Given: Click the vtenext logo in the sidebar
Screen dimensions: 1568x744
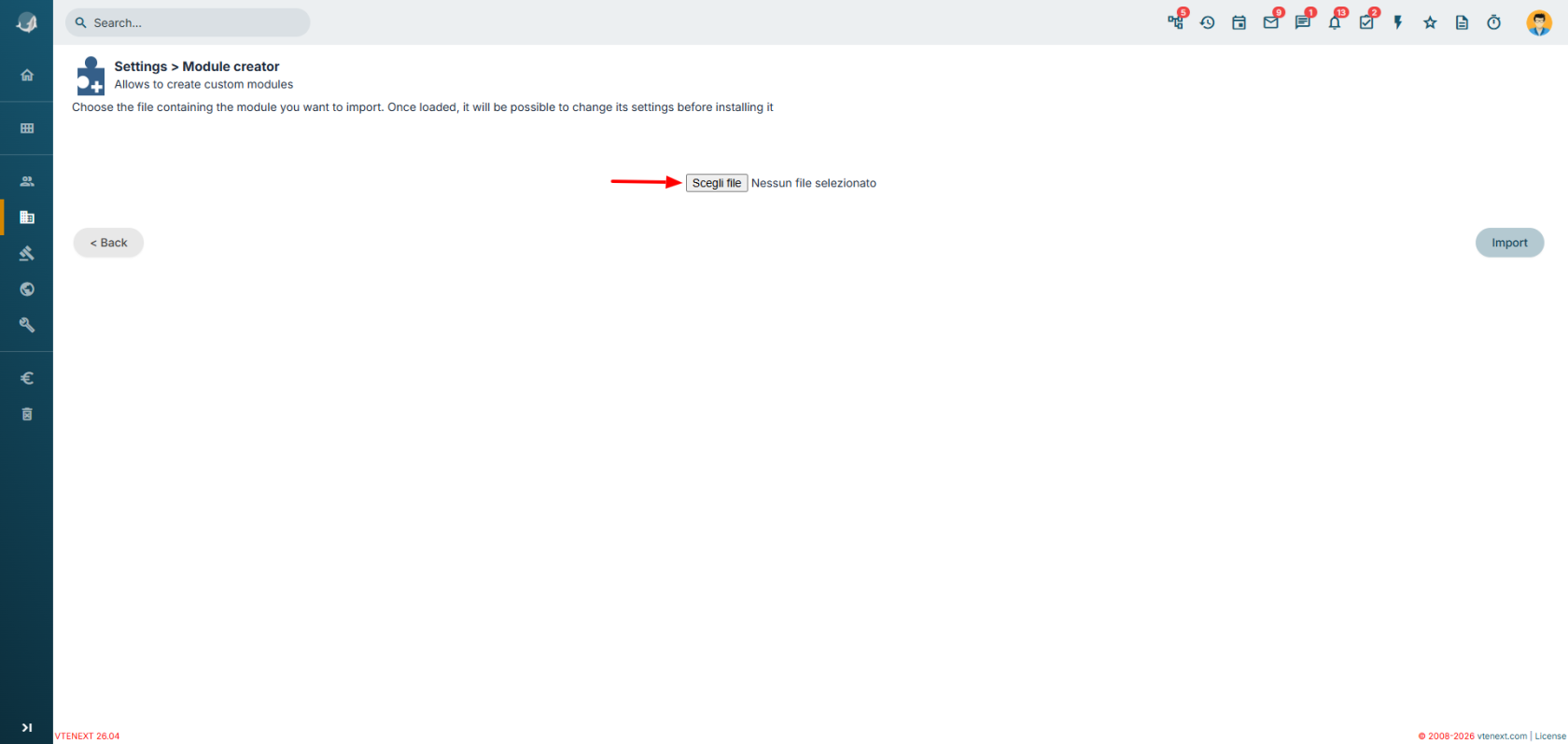Looking at the screenshot, I should point(27,23).
